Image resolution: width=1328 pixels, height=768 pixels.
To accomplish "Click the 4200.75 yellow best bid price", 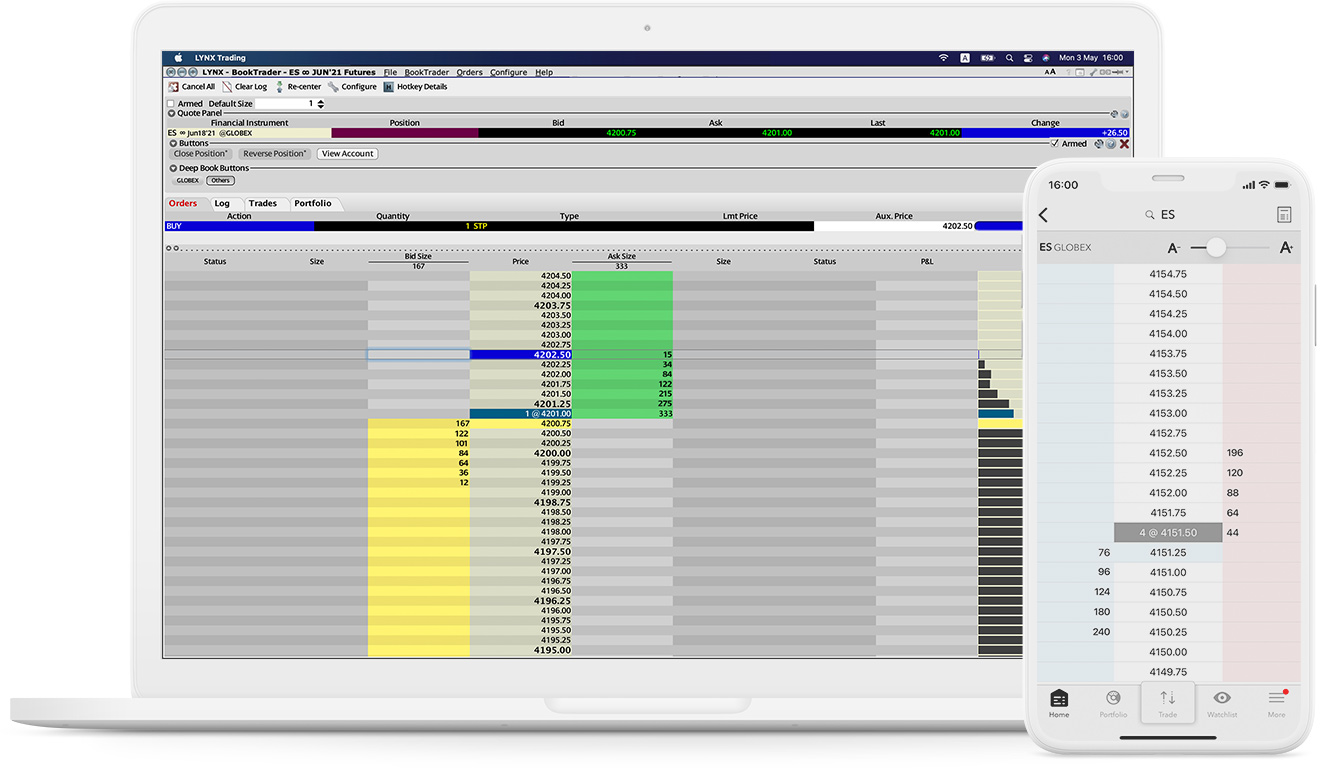I will [521, 423].
